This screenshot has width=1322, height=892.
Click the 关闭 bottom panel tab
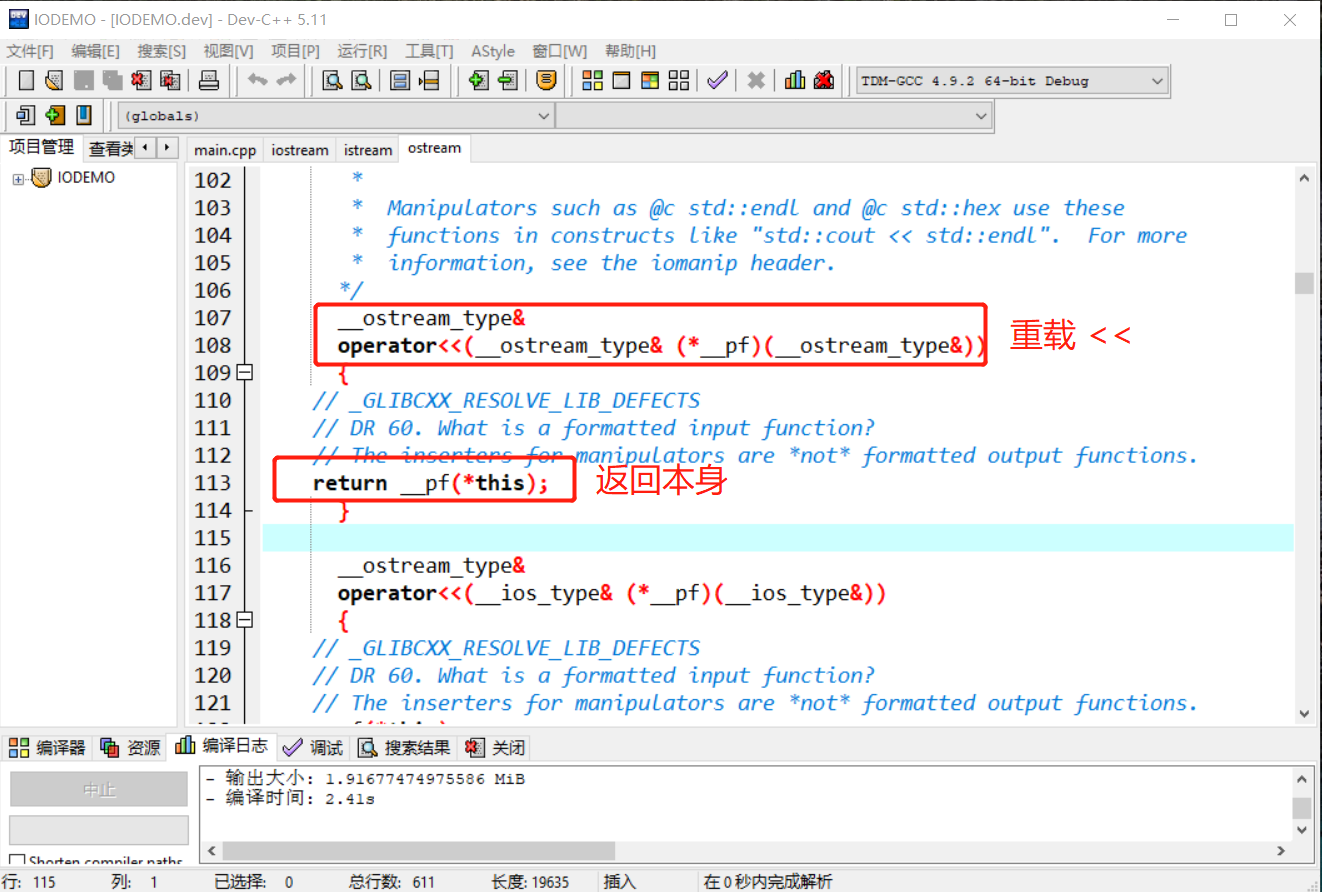495,747
